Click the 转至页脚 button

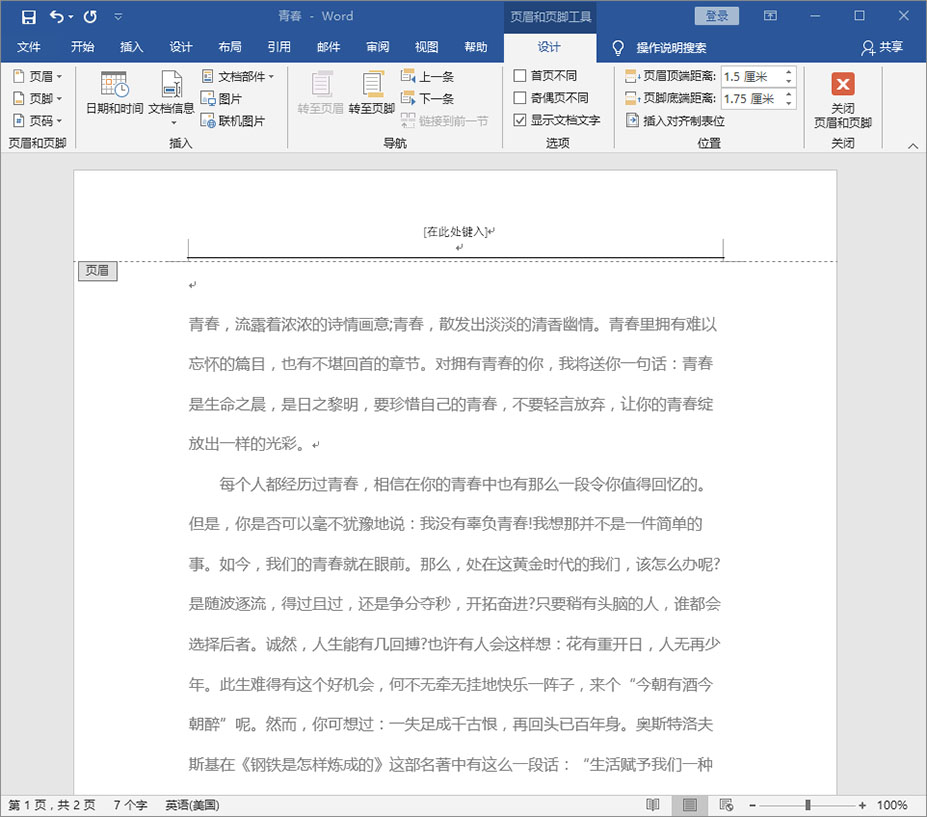pyautogui.click(x=372, y=92)
